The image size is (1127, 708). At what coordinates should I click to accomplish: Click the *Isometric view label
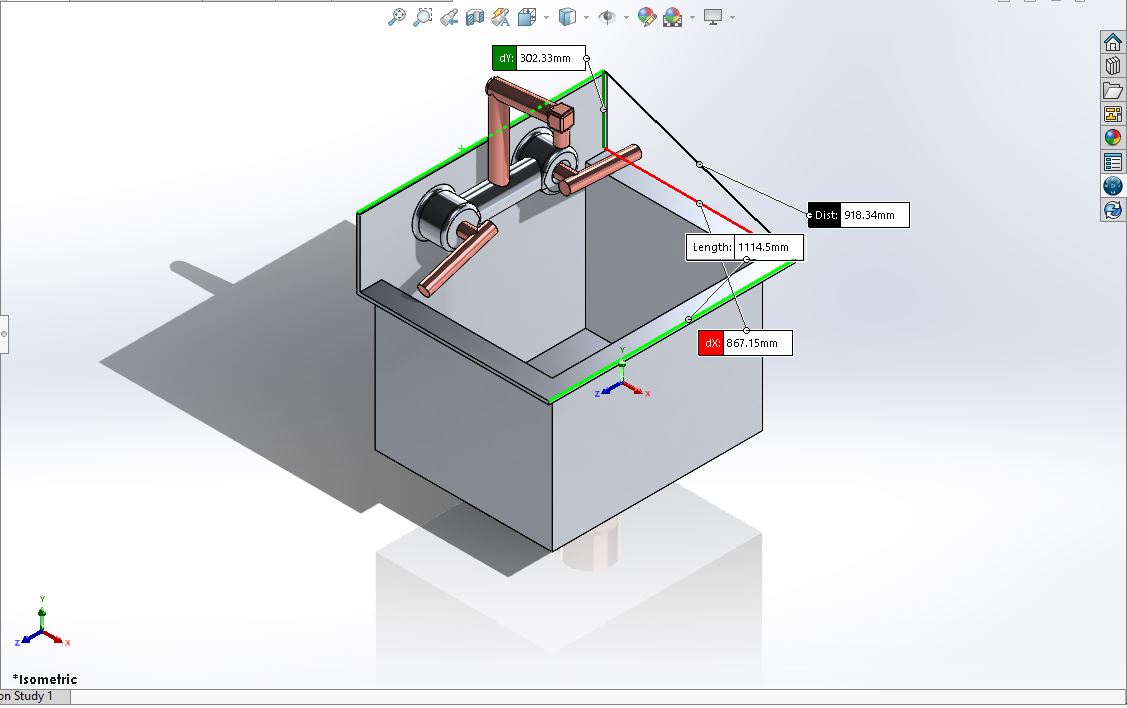(45, 679)
